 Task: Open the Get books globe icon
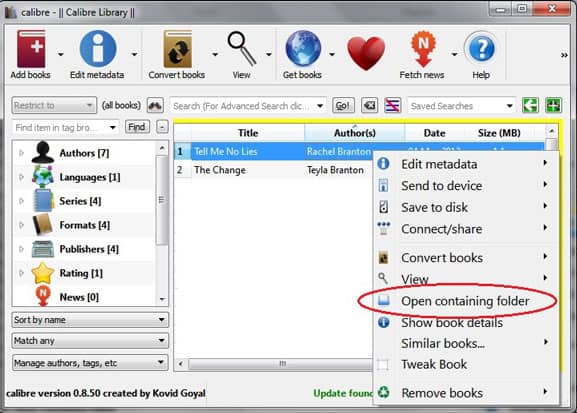(x=303, y=49)
